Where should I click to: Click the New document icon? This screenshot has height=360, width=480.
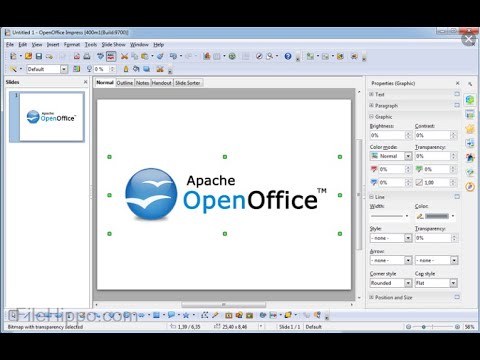13,56
